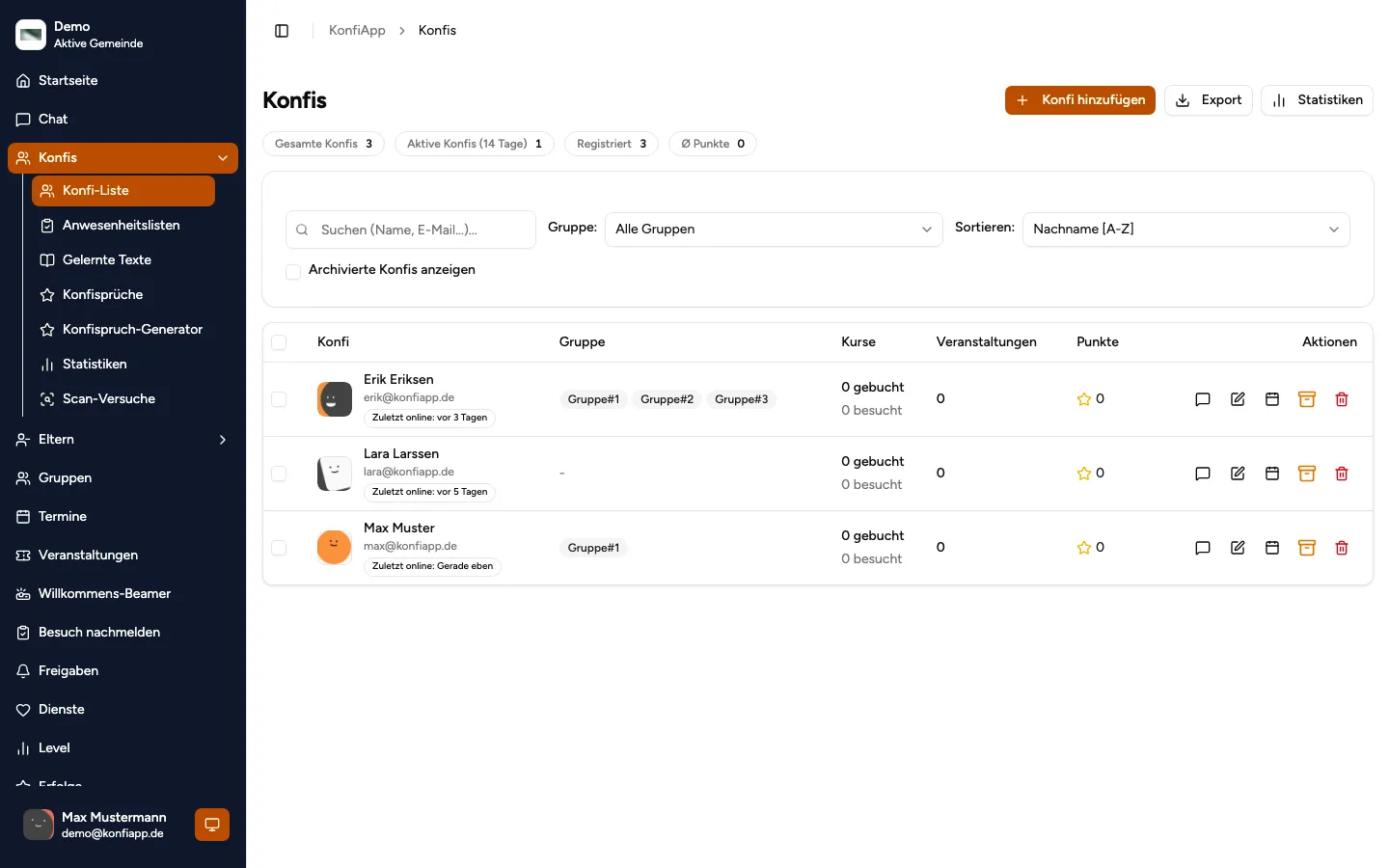
Task: Open Konfispruch-Generator
Action: coord(123,330)
